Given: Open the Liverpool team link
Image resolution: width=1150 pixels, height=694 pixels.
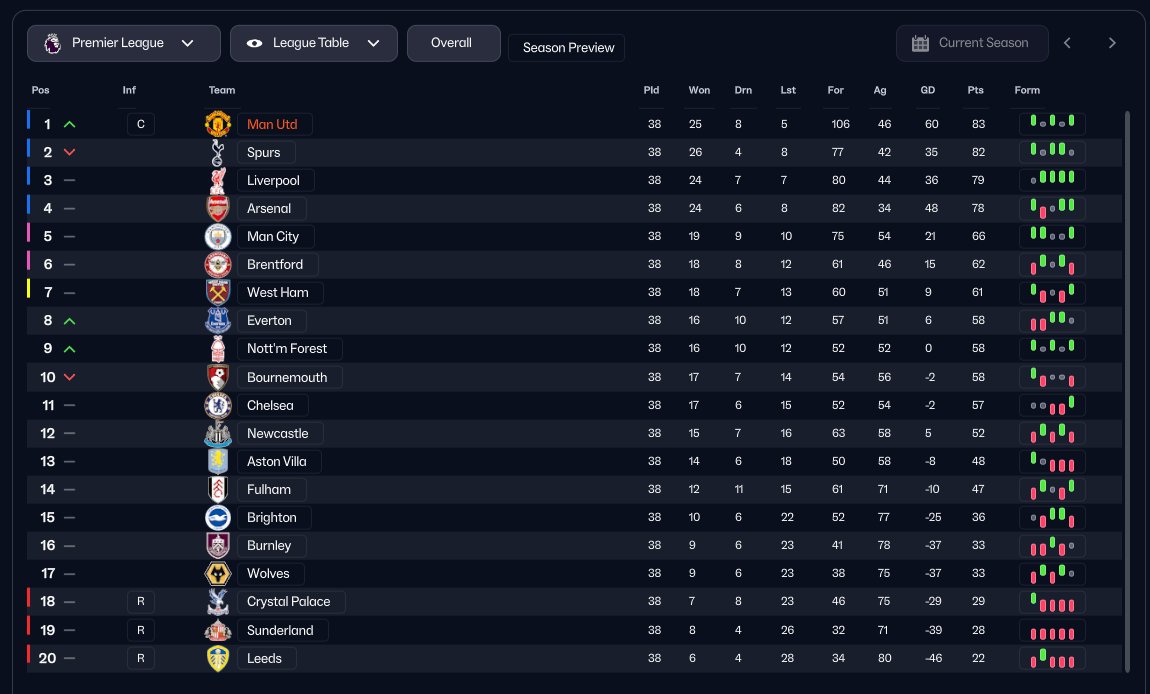Looking at the screenshot, I should pos(273,180).
